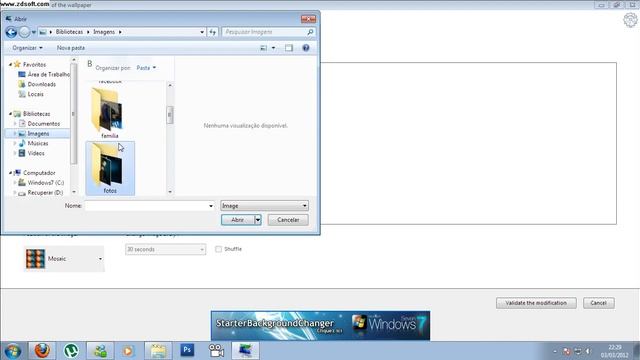
Task: Click the volume icon in the system tray
Action: coord(588,351)
